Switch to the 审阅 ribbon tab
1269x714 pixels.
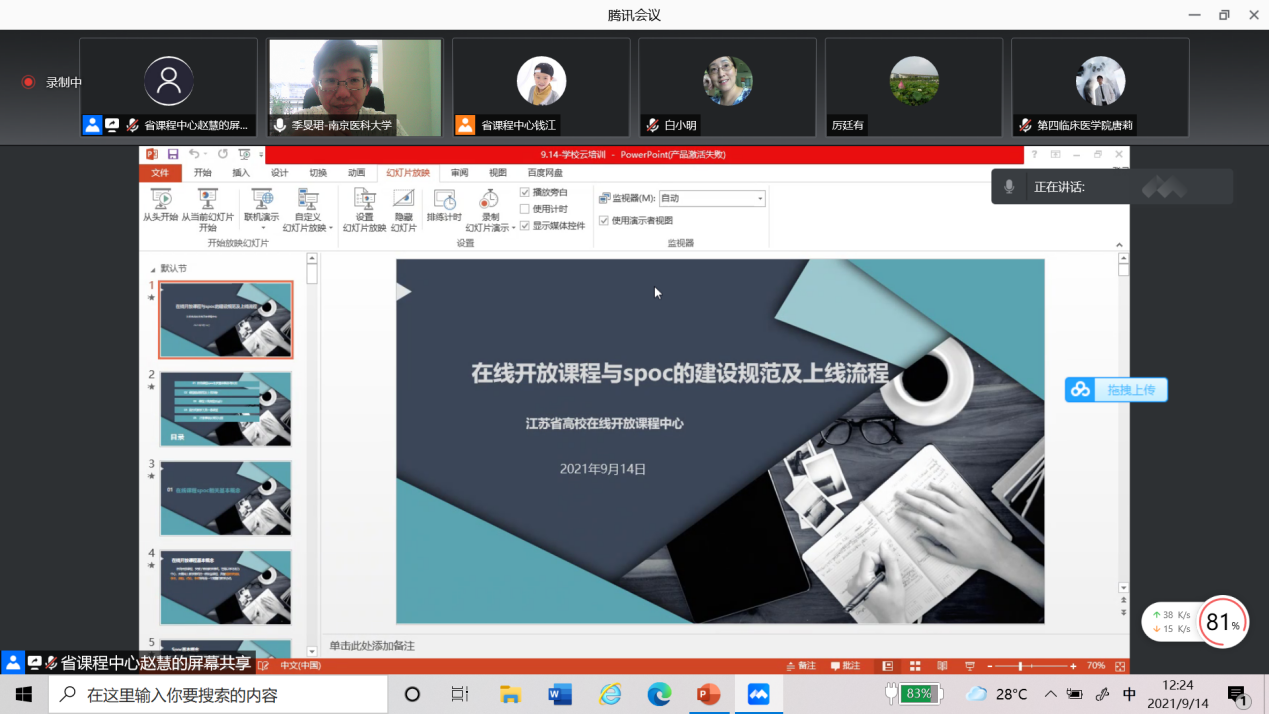tap(459, 173)
